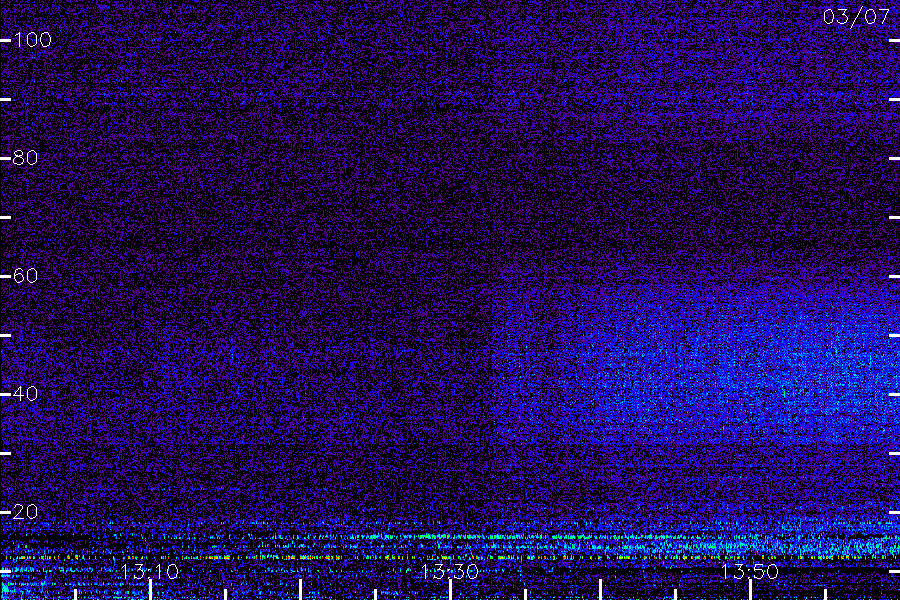
Task: Click the 13:50 time label
Action: pyautogui.click(x=750, y=571)
